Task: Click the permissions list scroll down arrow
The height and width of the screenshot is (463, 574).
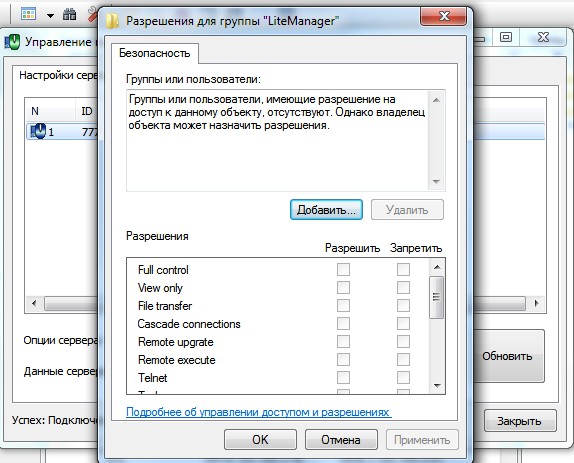Action: (x=437, y=385)
